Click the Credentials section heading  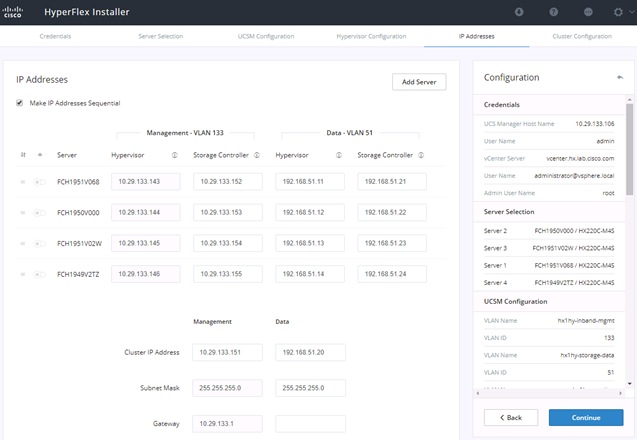point(501,104)
